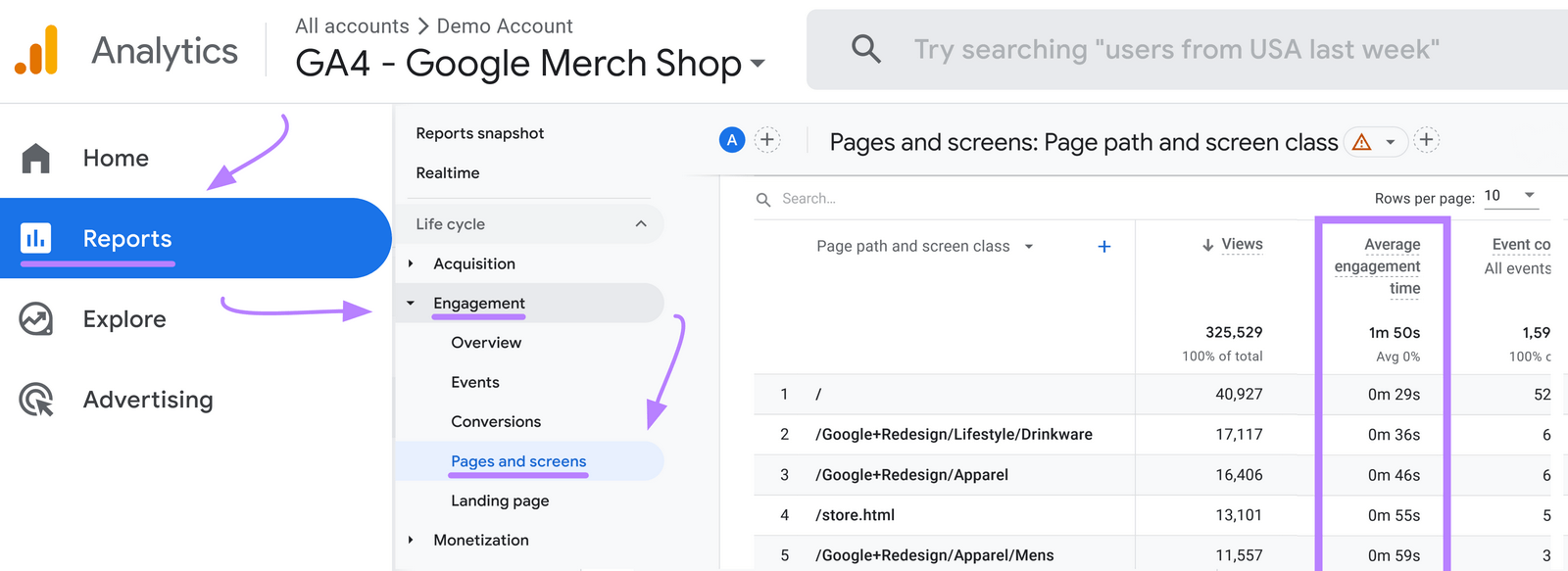Open Page path and screen class dropdown
Image resolution: width=1568 pixels, height=571 pixels.
tap(1028, 247)
